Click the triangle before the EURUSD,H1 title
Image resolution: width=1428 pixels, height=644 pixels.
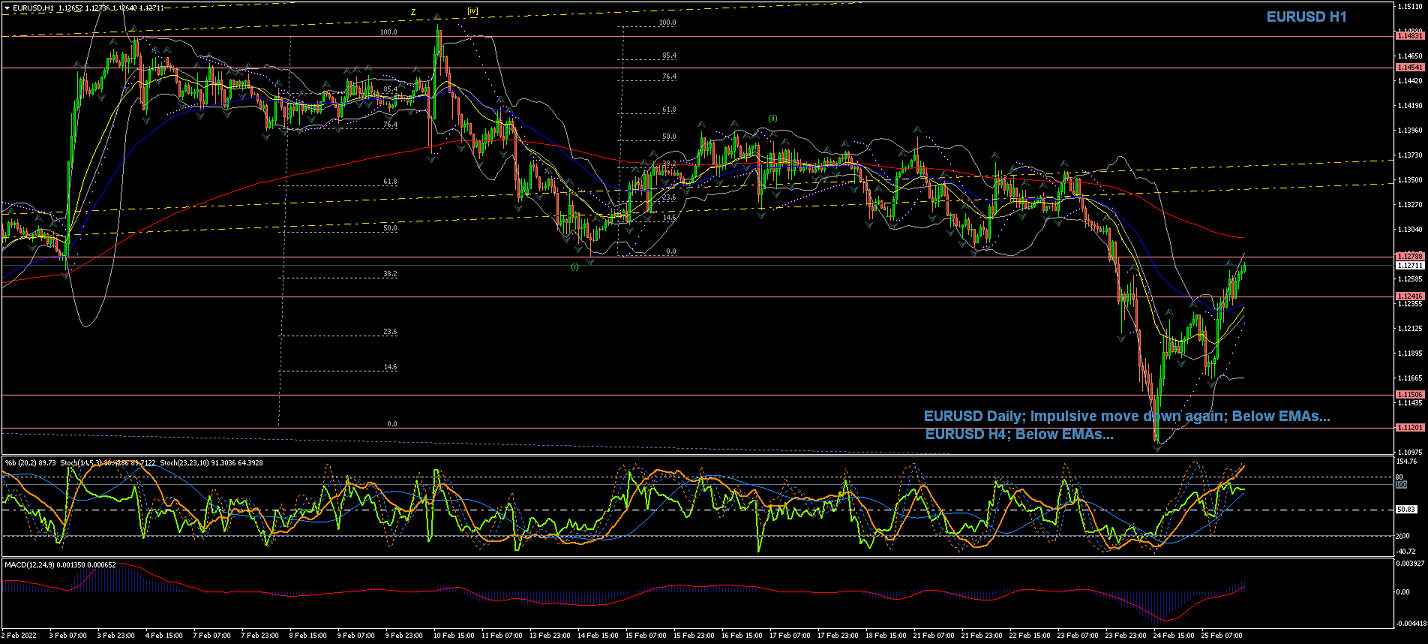click(x=7, y=8)
